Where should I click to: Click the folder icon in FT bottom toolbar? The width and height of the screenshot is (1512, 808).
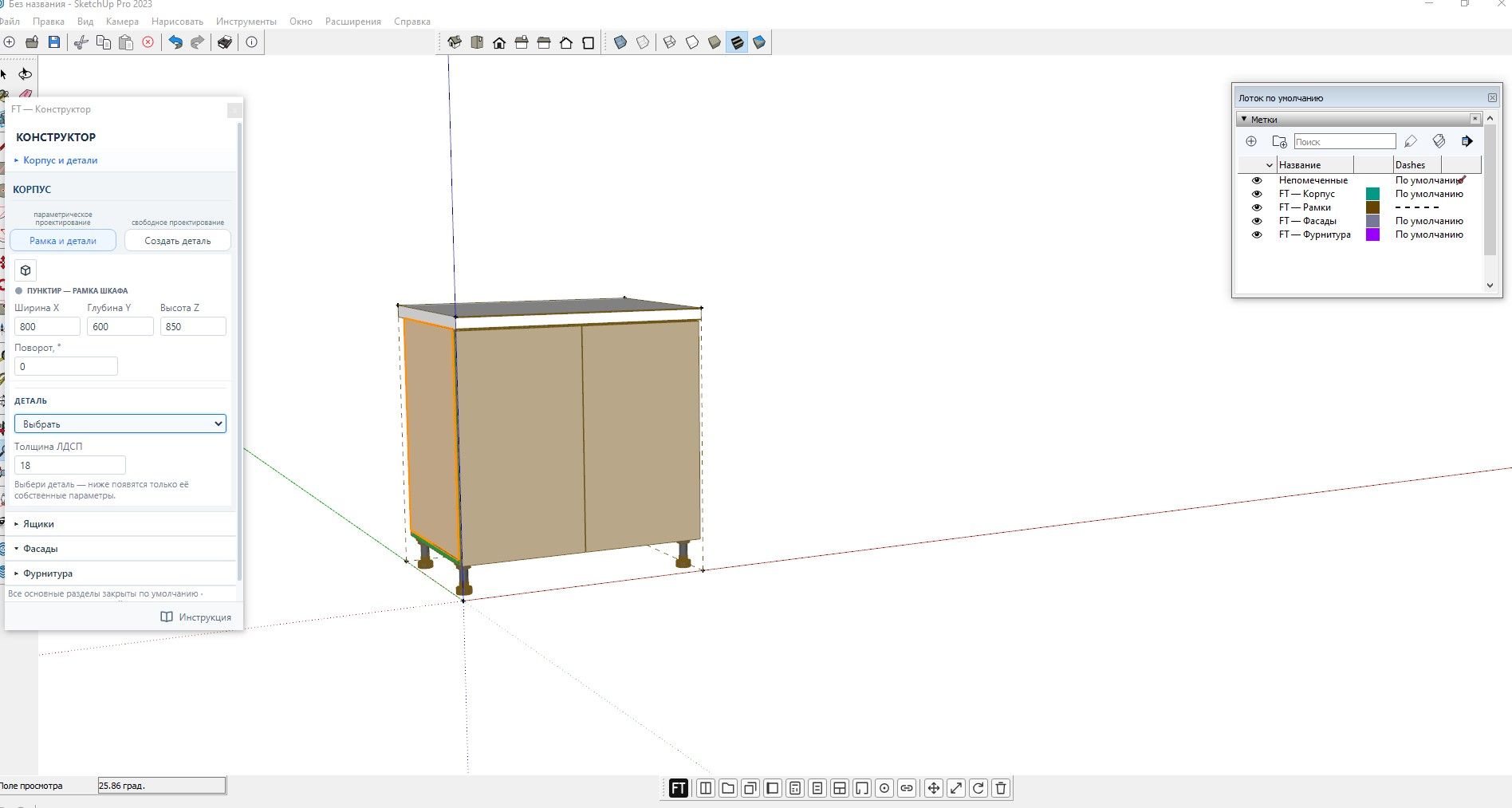point(728,788)
